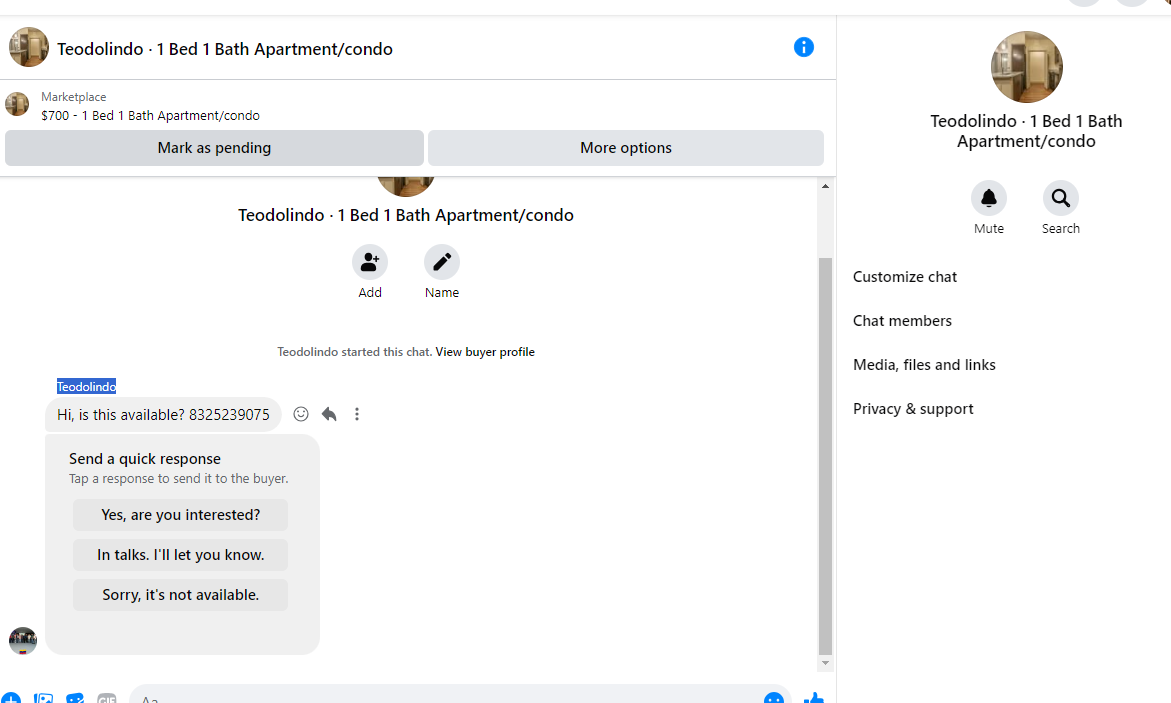Image resolution: width=1171 pixels, height=703 pixels.
Task: Open More options for the listing
Action: (626, 148)
